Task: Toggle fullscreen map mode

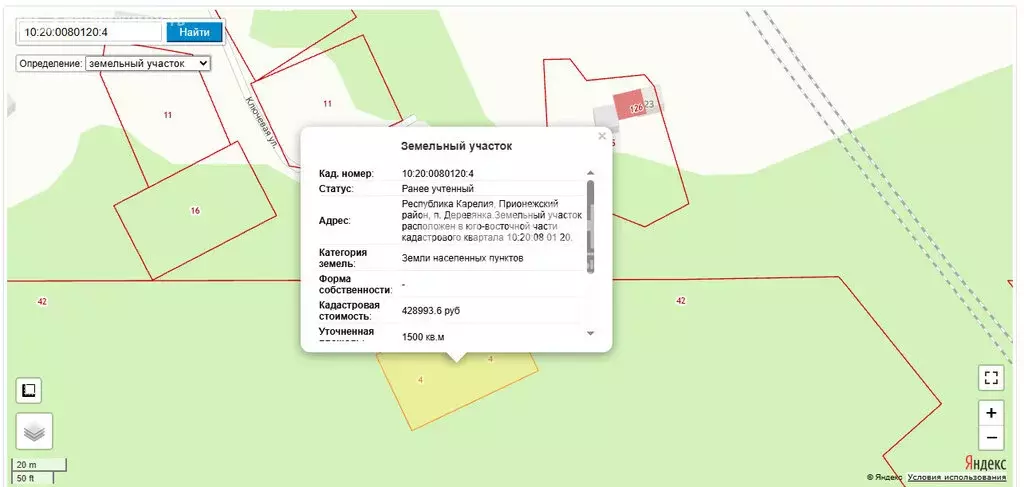Action: point(991,377)
